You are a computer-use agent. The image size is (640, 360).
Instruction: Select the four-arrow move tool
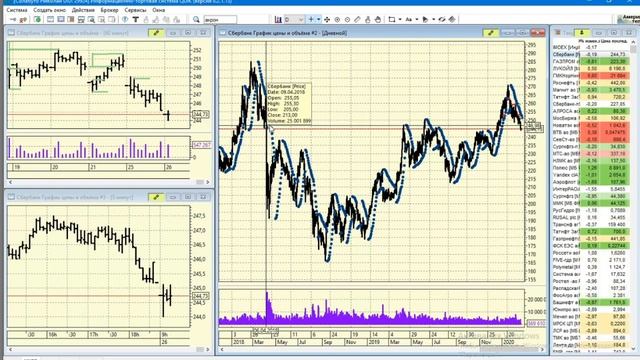pos(327,20)
